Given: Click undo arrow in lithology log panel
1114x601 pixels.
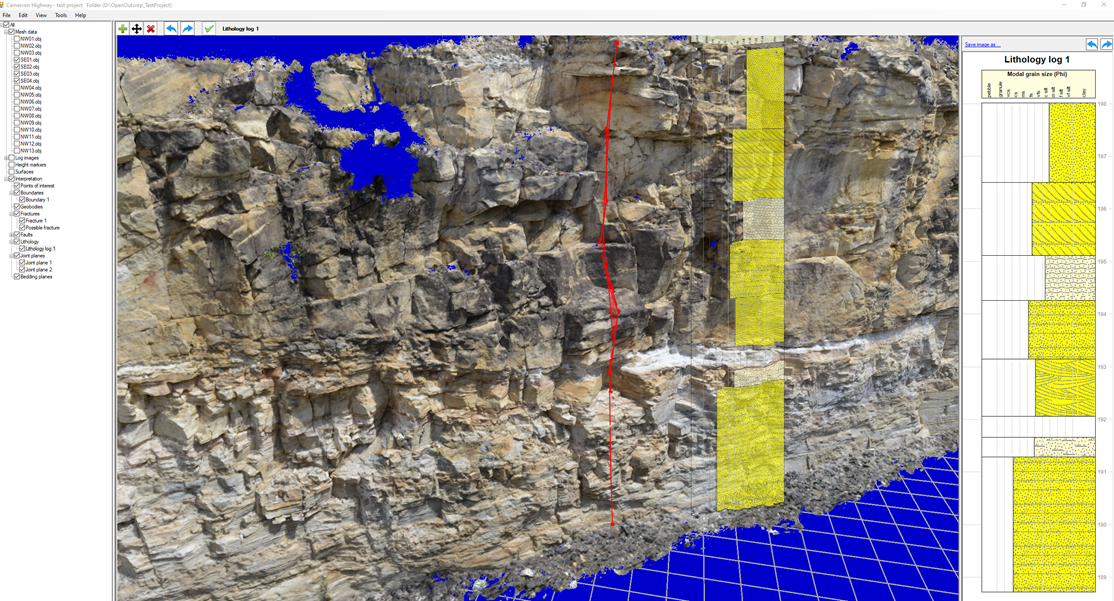Looking at the screenshot, I should [1092, 44].
